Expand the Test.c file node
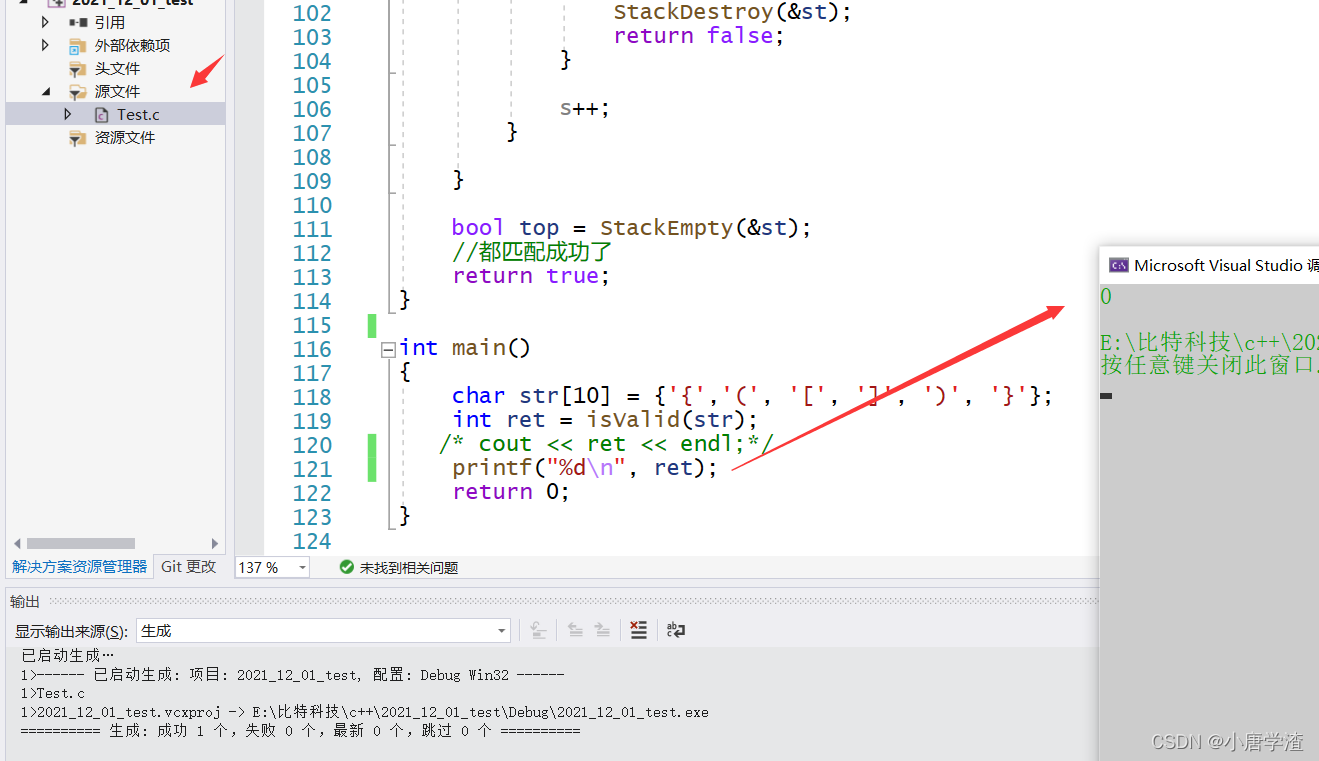The image size is (1319, 761). [x=68, y=114]
